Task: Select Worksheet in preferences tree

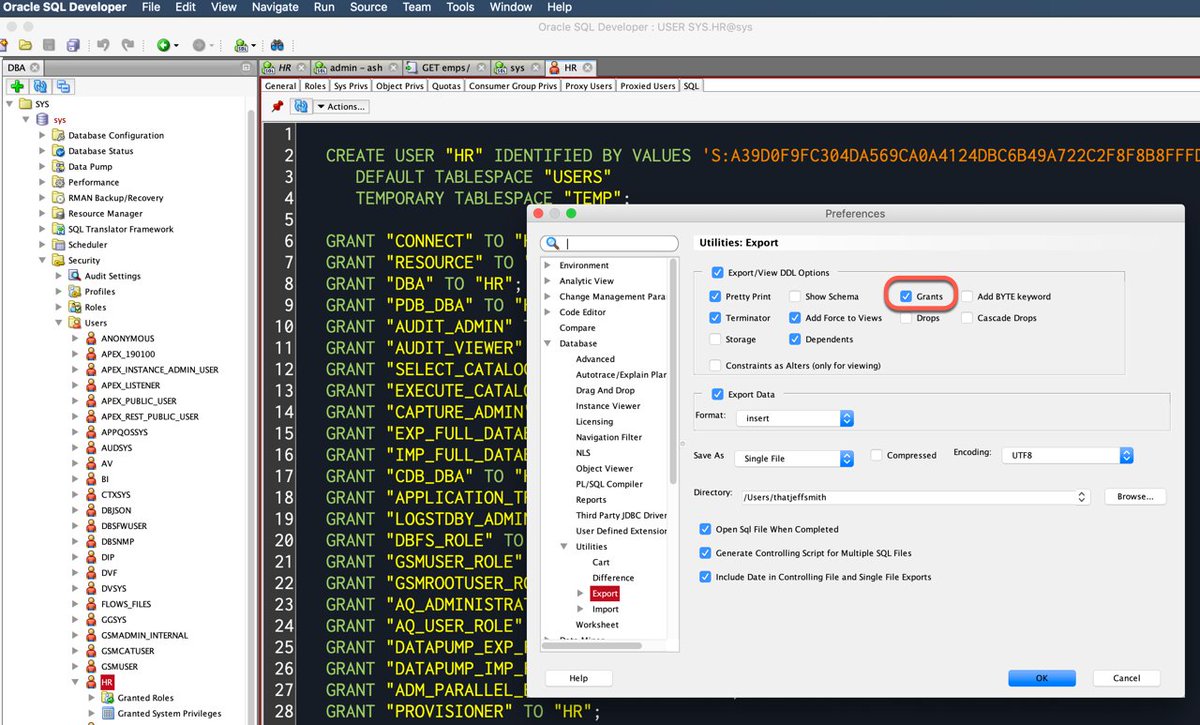Action: 597,625
